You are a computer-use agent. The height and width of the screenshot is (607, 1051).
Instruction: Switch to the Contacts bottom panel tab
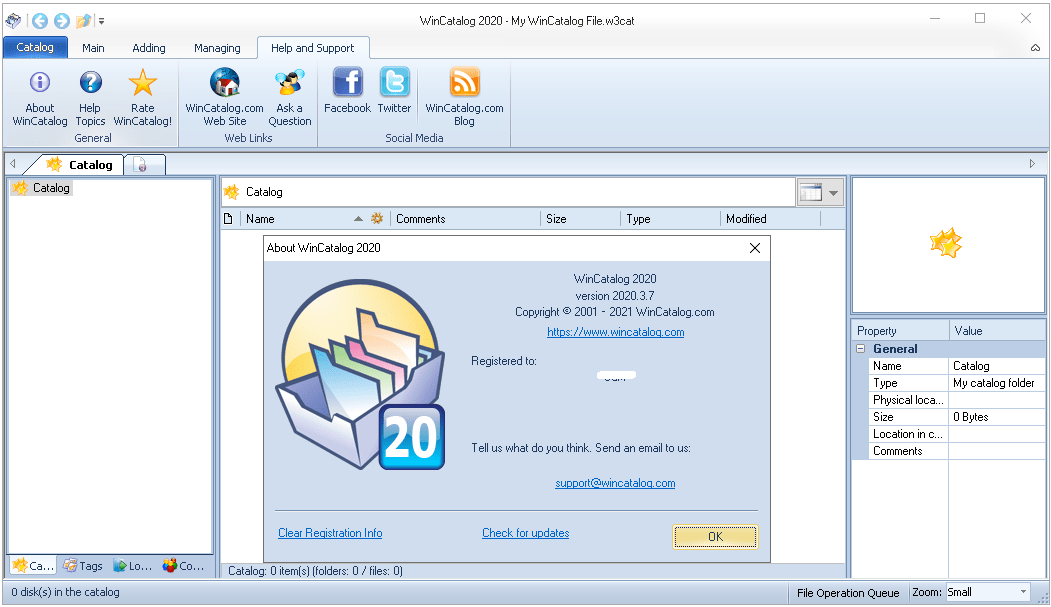tap(183, 565)
